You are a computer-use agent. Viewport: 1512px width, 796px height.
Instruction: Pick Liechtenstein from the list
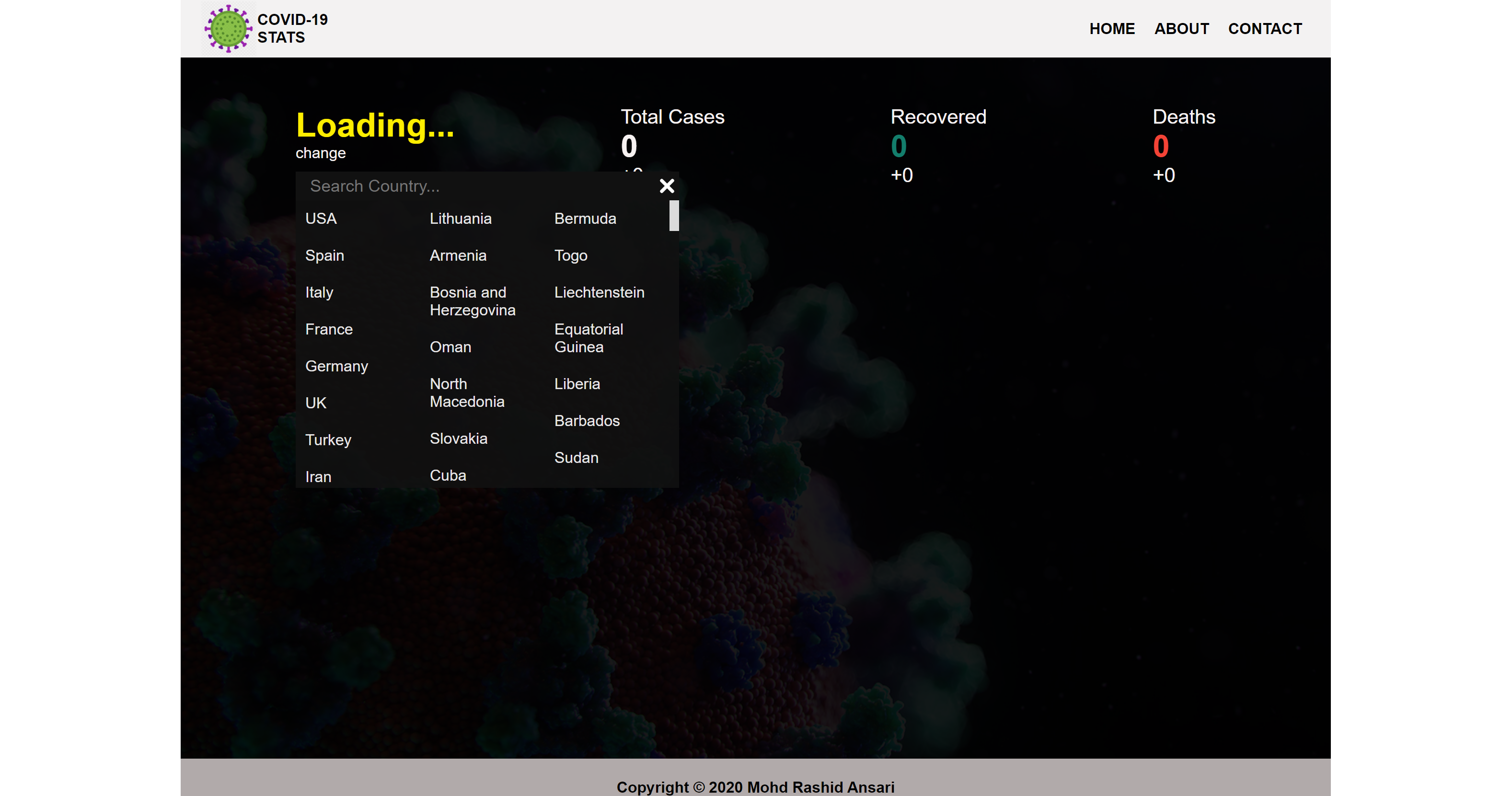pos(599,292)
